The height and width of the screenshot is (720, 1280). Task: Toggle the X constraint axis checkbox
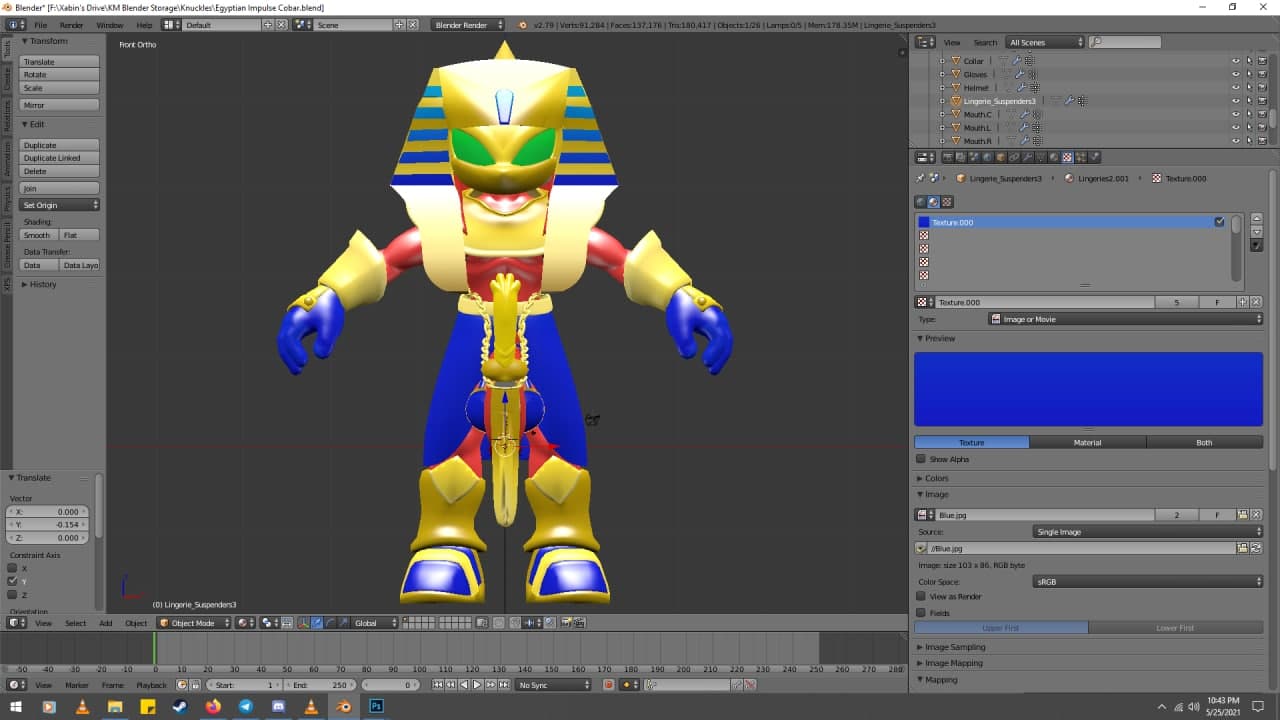click(x=13, y=568)
